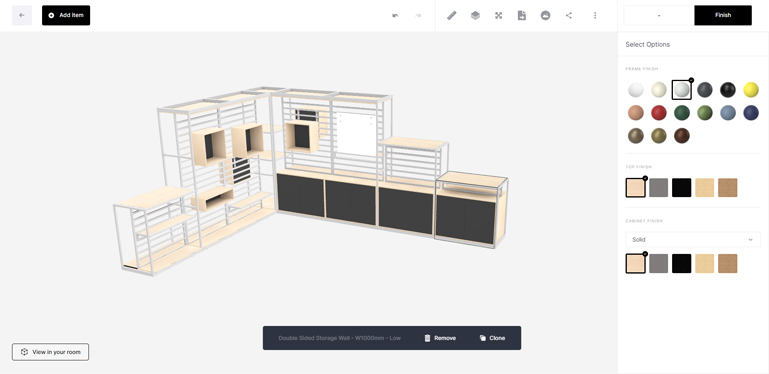Viewport: 769px width, 374px height.
Task: Click the redo arrow icon
Action: tap(418, 15)
